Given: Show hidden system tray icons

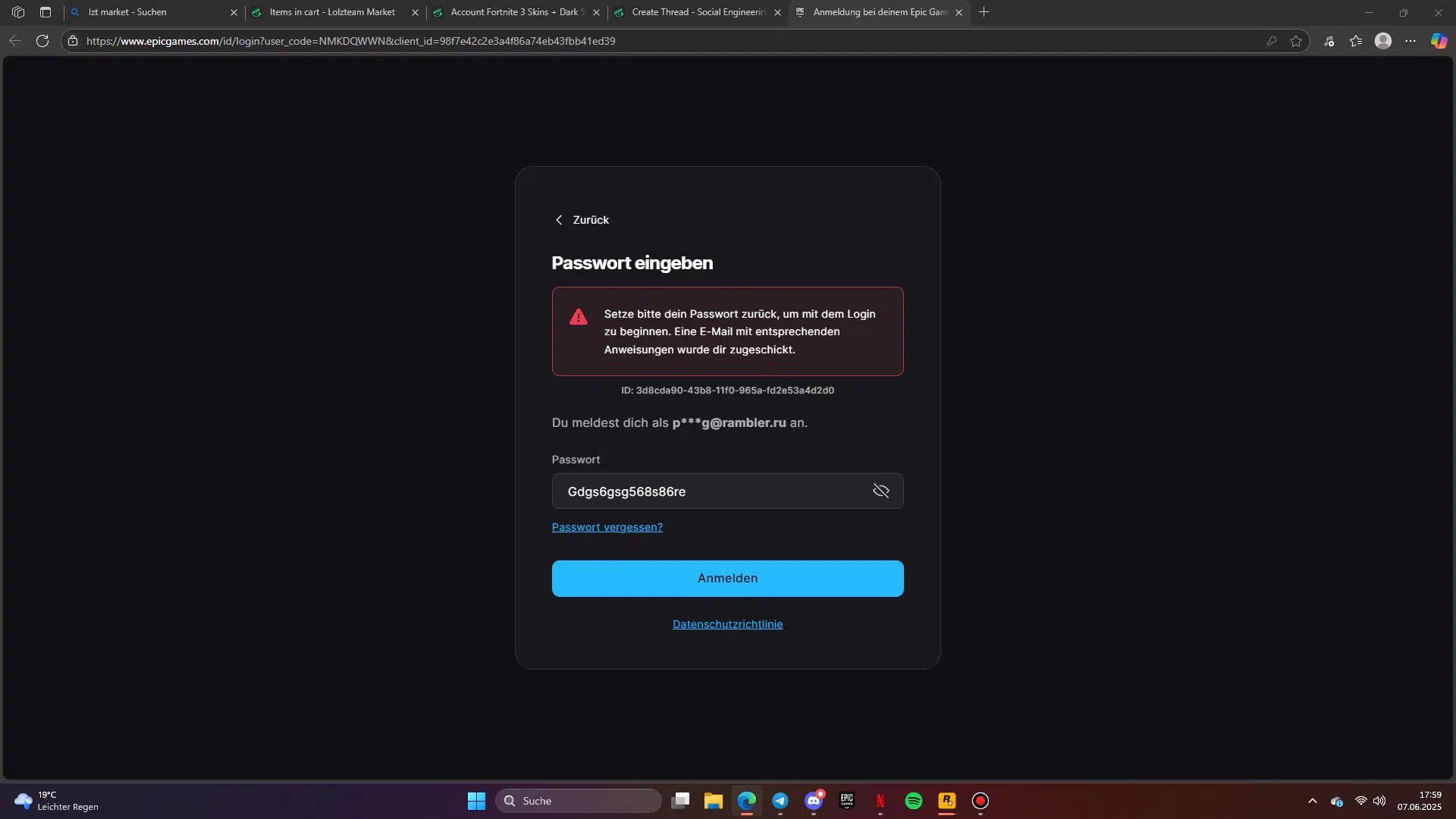Looking at the screenshot, I should pos(1313,801).
